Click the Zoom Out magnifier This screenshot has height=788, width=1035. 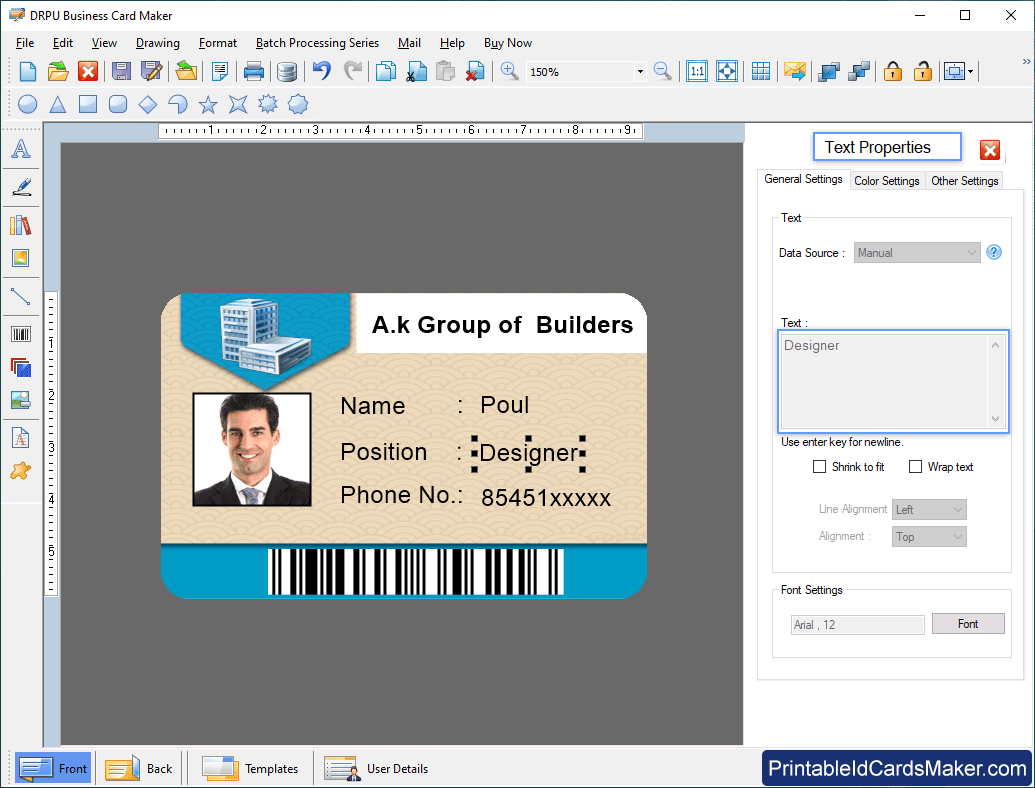point(662,71)
